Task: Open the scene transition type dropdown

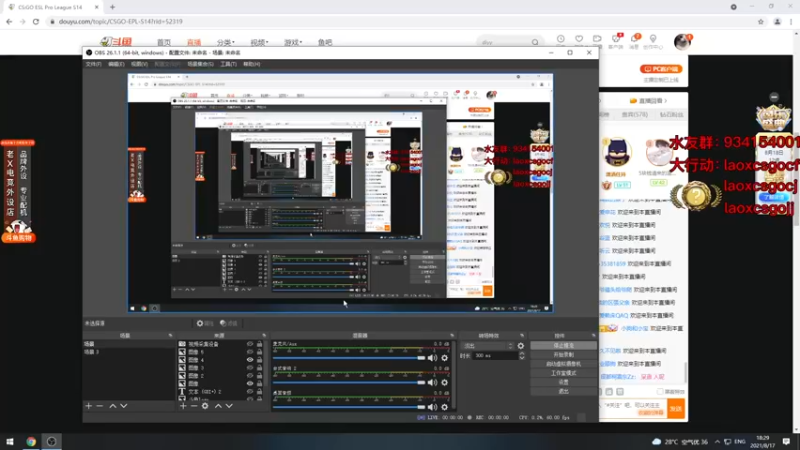Action: (487, 346)
